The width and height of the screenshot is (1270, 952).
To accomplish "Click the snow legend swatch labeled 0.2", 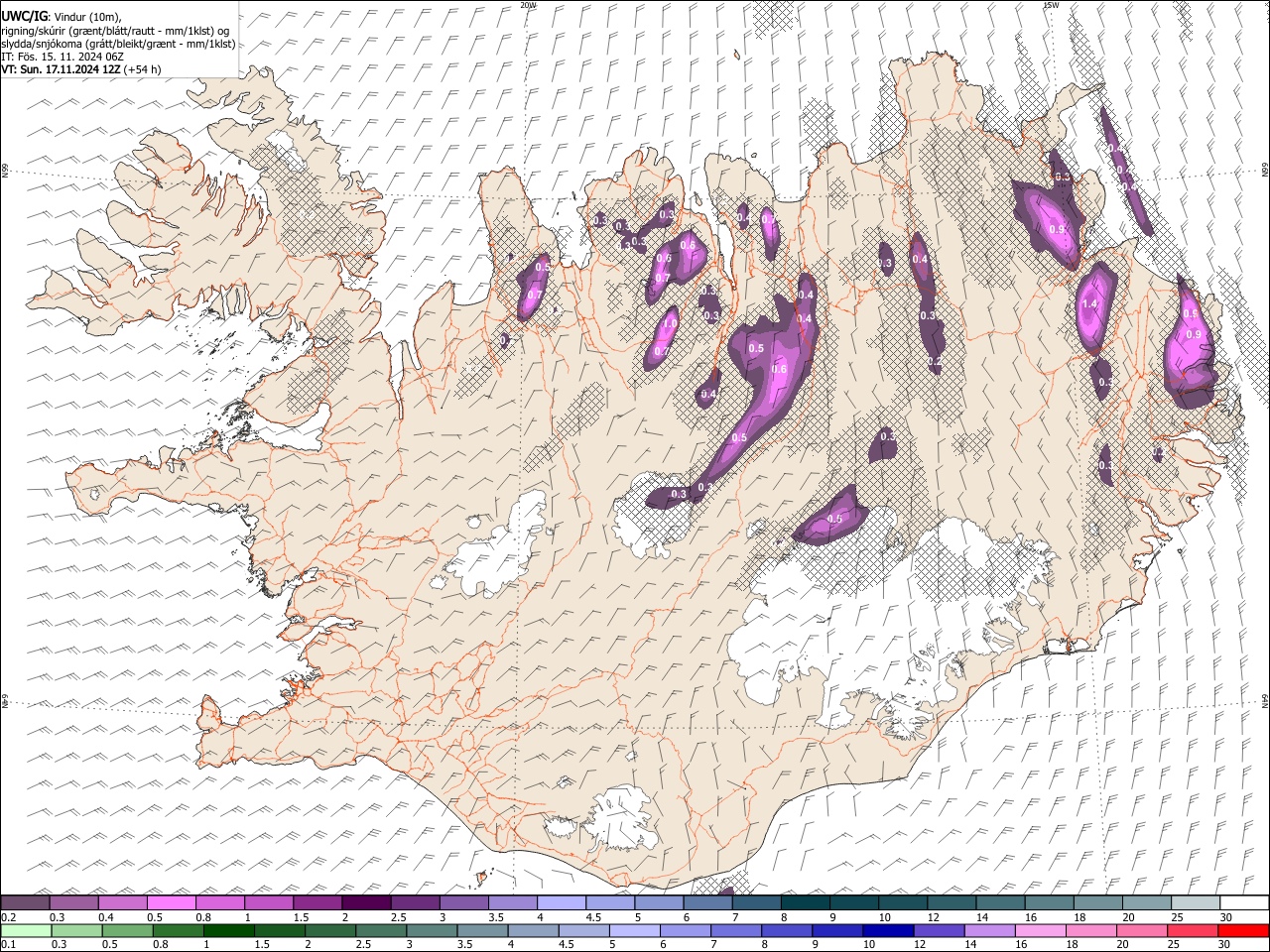I will [25, 902].
